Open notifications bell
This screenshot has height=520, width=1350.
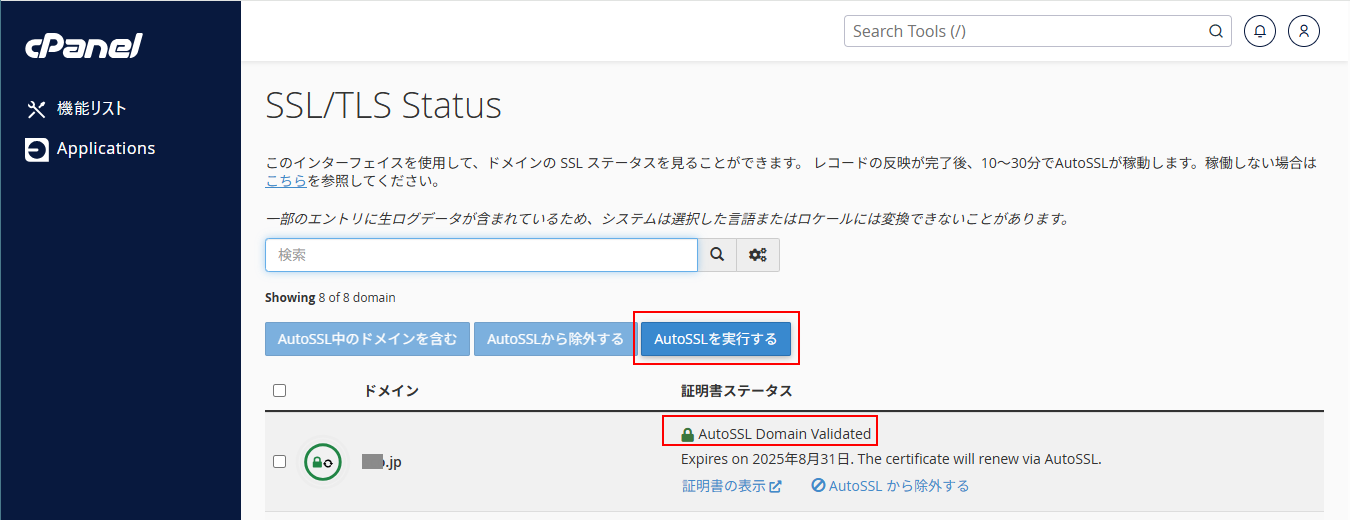[1260, 31]
